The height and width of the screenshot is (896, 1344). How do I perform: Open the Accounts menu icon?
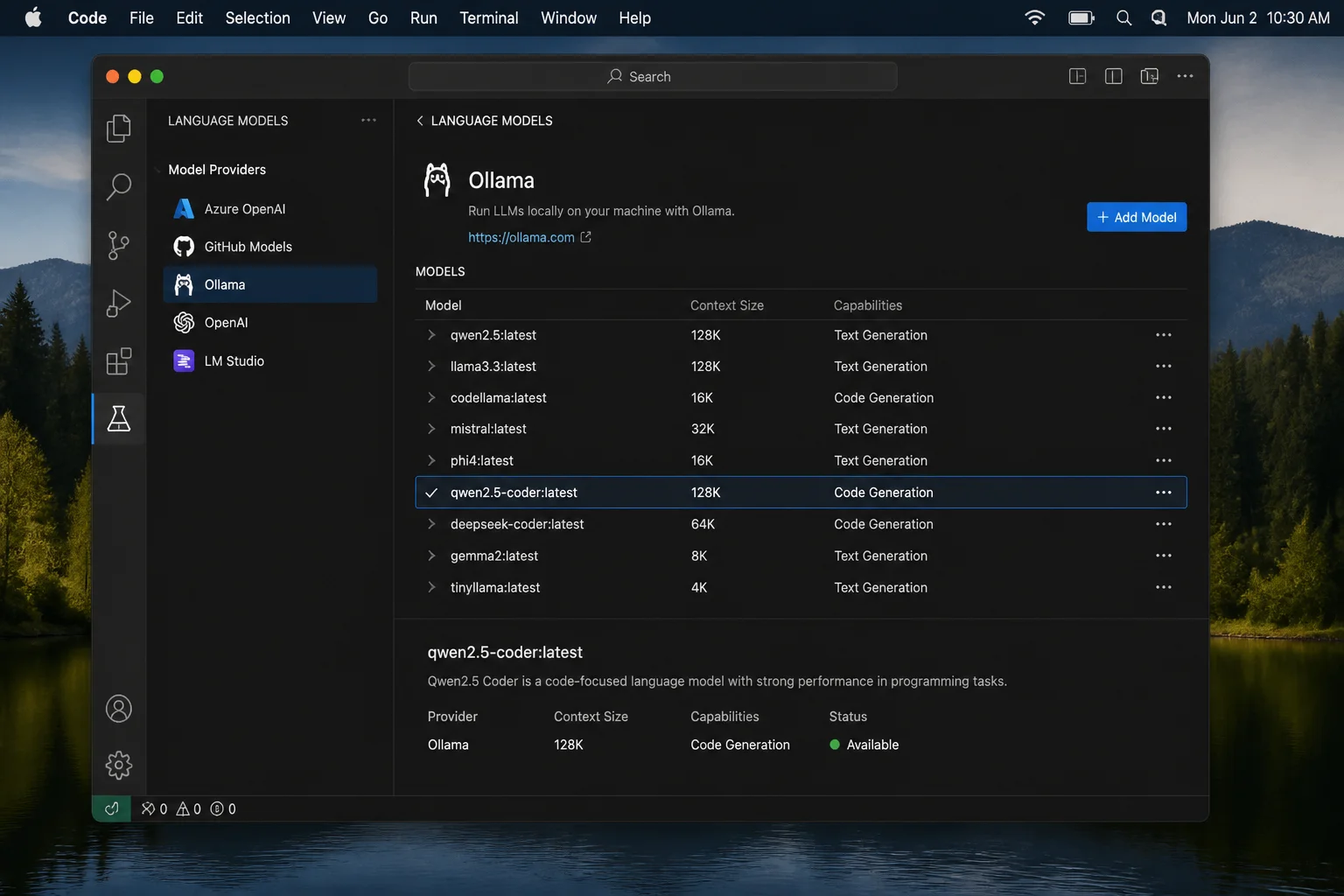pos(119,709)
